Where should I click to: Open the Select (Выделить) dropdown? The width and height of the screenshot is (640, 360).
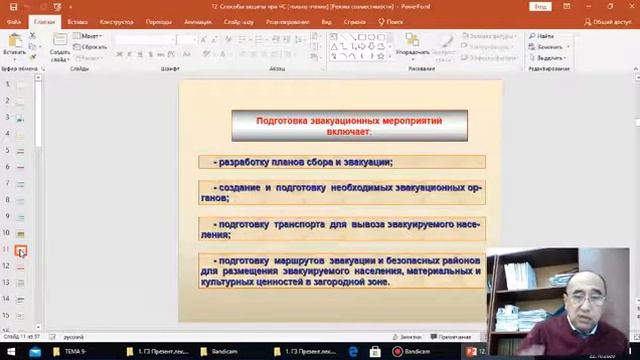(x=547, y=58)
